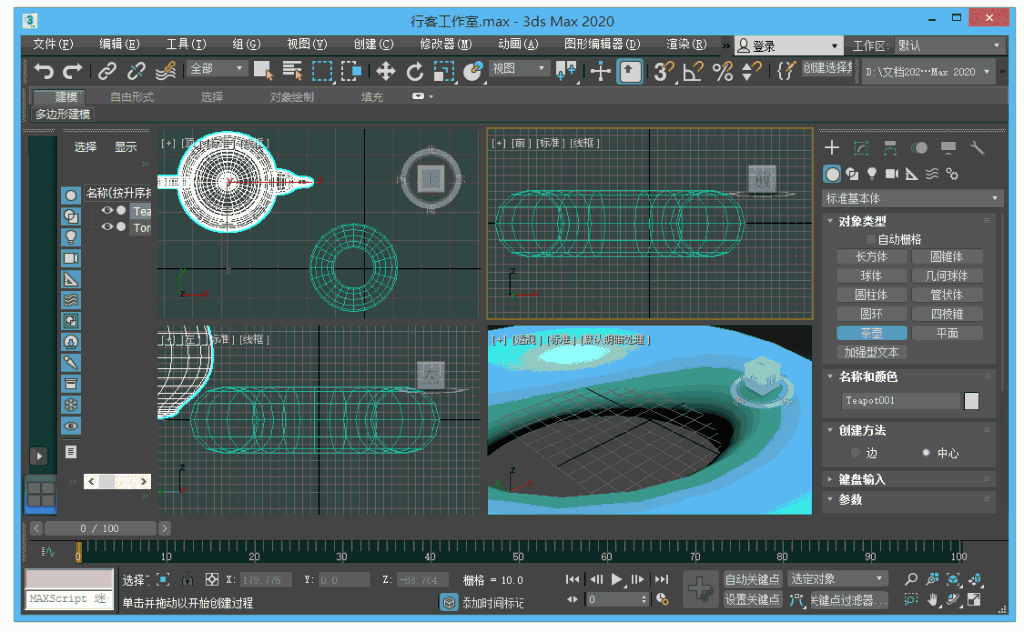Screen dimensions: 1024x632
Task: Toggle visibility eye of Tea object
Action: point(106,210)
